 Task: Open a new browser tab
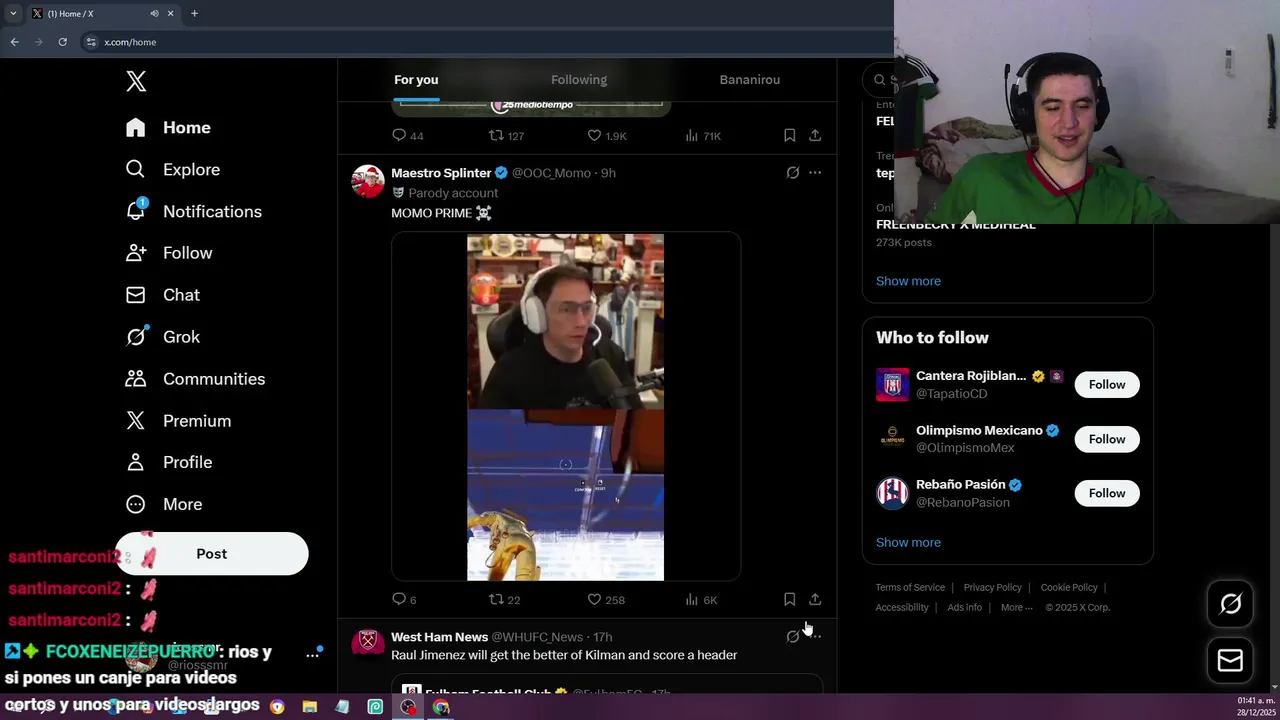(194, 13)
